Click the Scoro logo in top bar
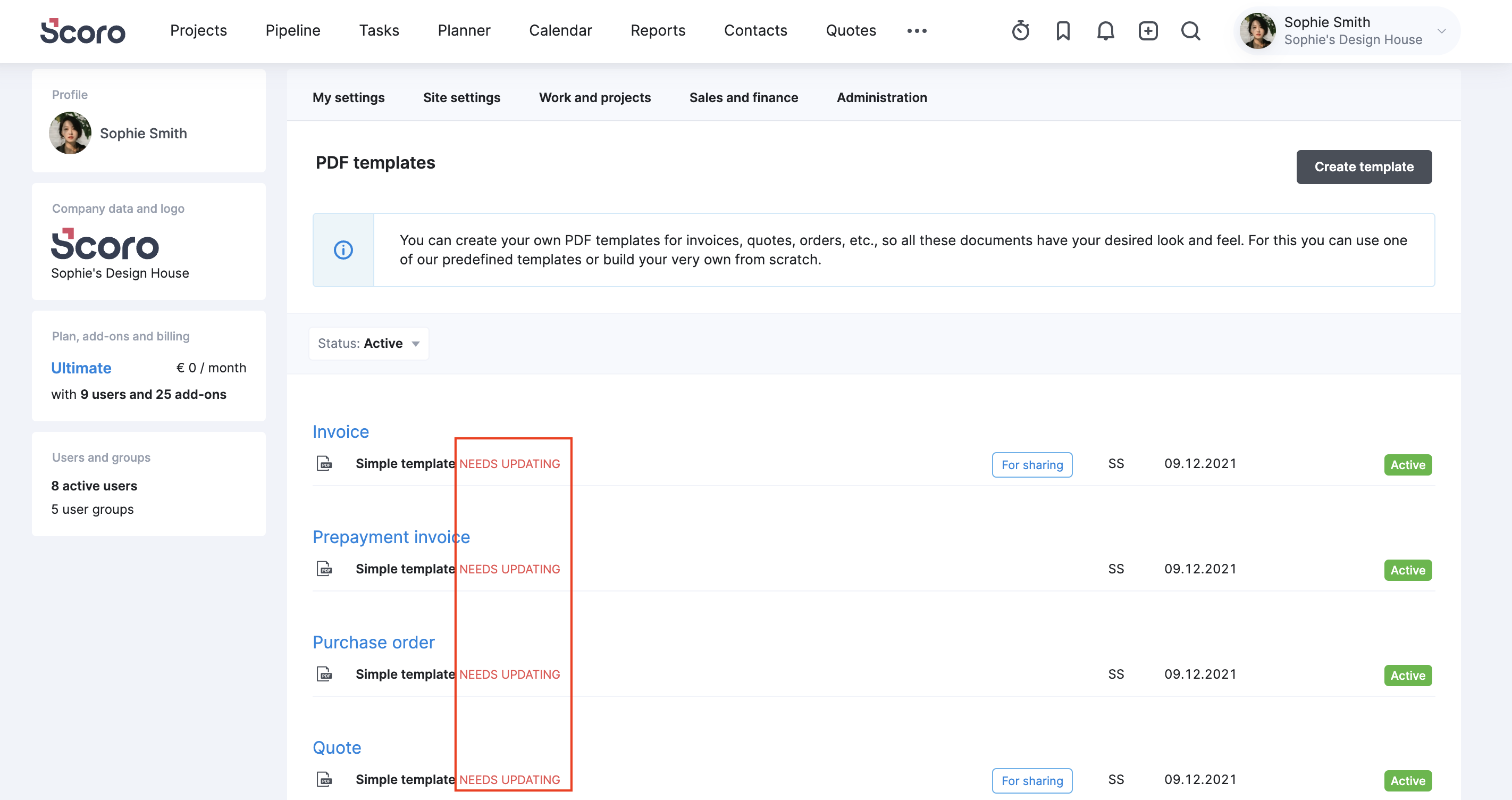Screen dimensions: 1512x800 (x=83, y=31)
